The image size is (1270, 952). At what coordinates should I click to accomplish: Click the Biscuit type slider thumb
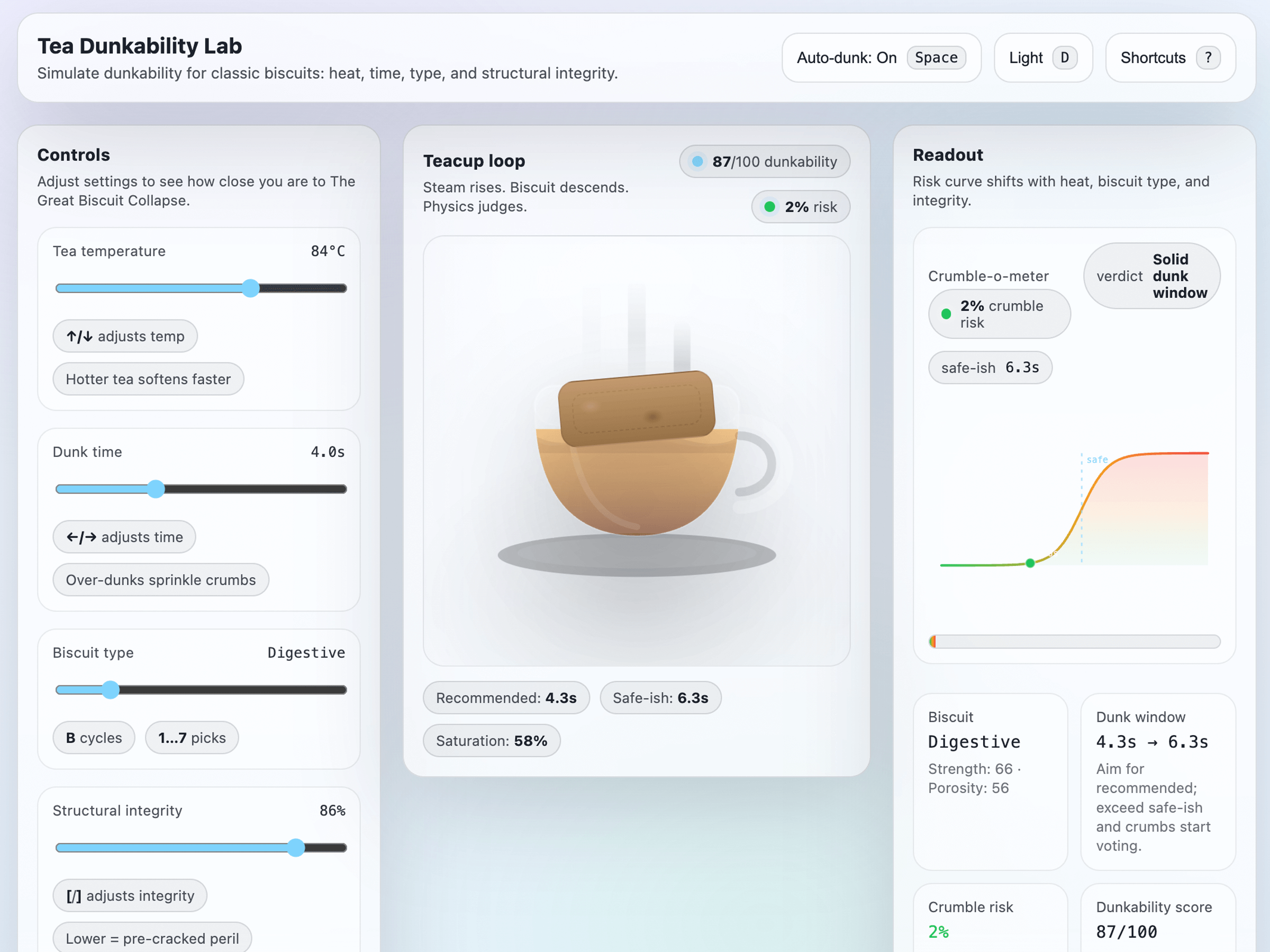pyautogui.click(x=111, y=690)
